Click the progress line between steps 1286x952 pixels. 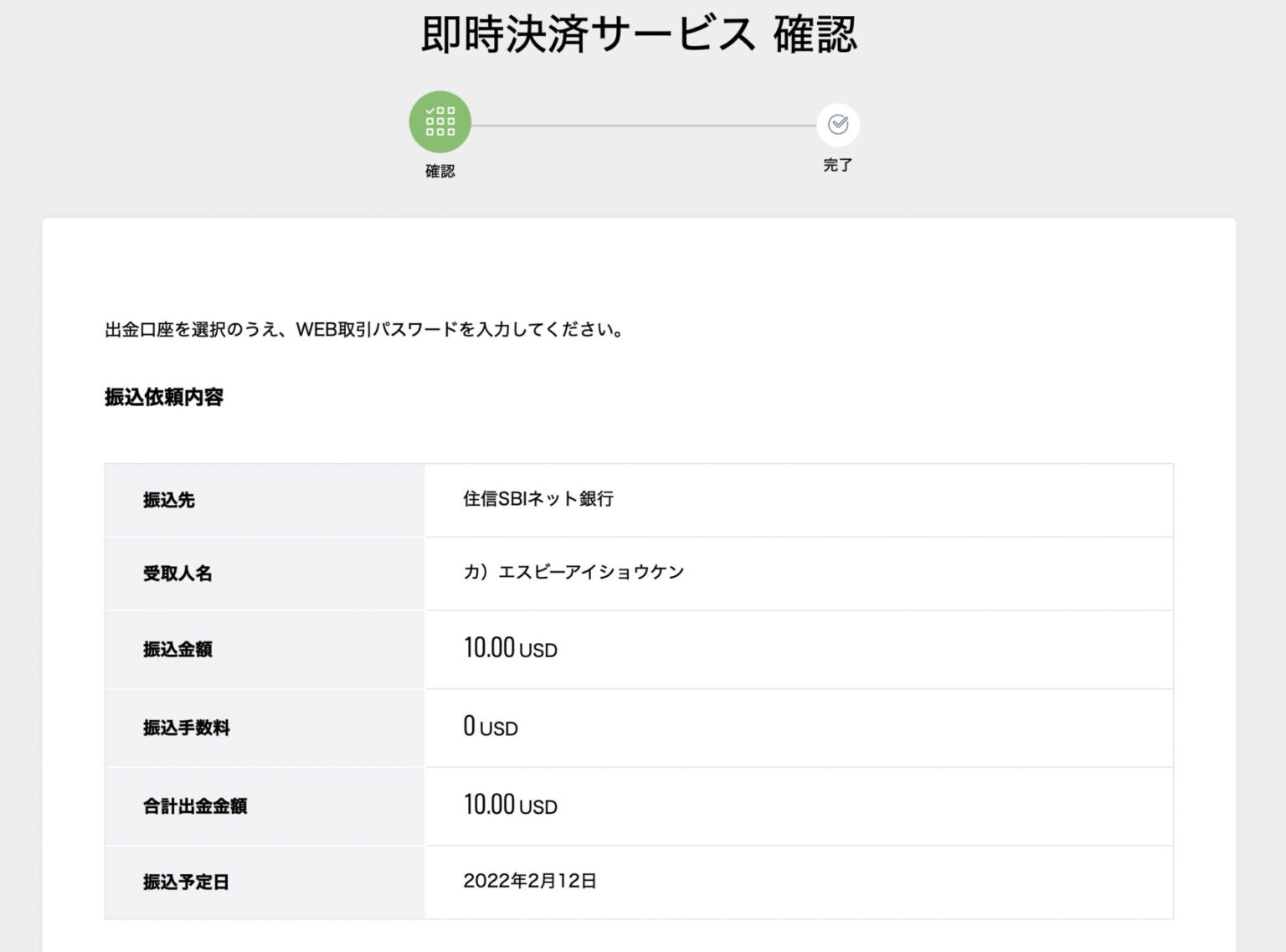point(644,126)
